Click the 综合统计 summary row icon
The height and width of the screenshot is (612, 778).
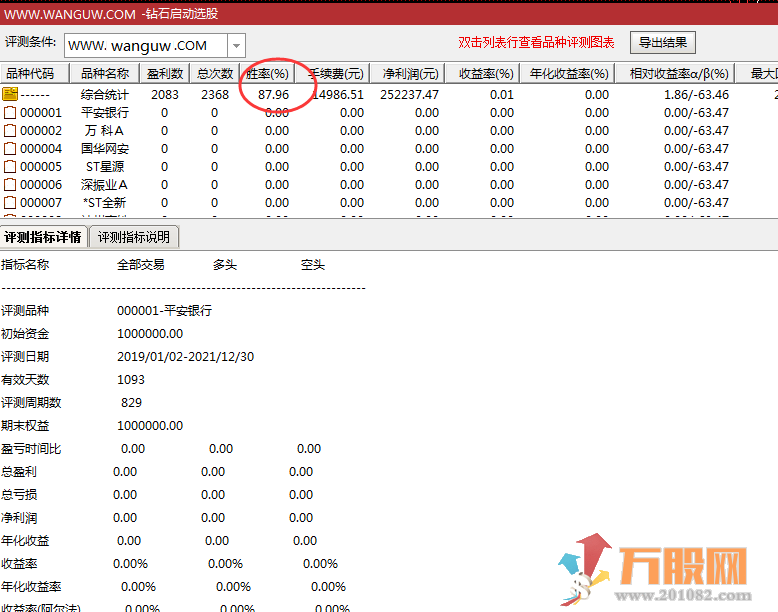pos(10,94)
